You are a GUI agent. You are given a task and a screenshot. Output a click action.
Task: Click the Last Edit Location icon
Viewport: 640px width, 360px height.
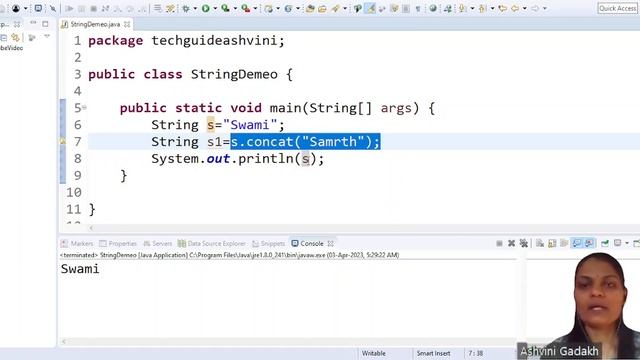[x=503, y=8]
